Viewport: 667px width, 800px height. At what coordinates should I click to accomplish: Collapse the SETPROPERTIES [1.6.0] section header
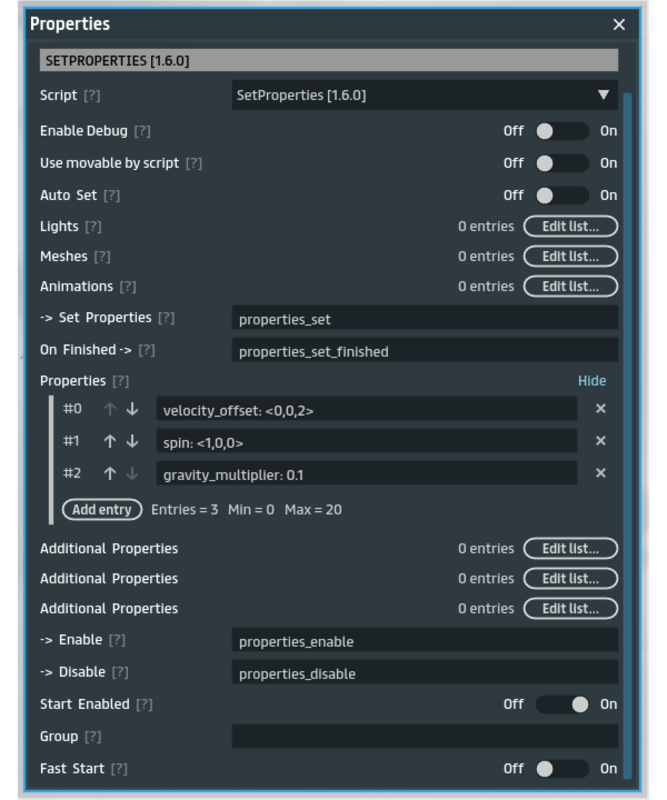coord(328,61)
